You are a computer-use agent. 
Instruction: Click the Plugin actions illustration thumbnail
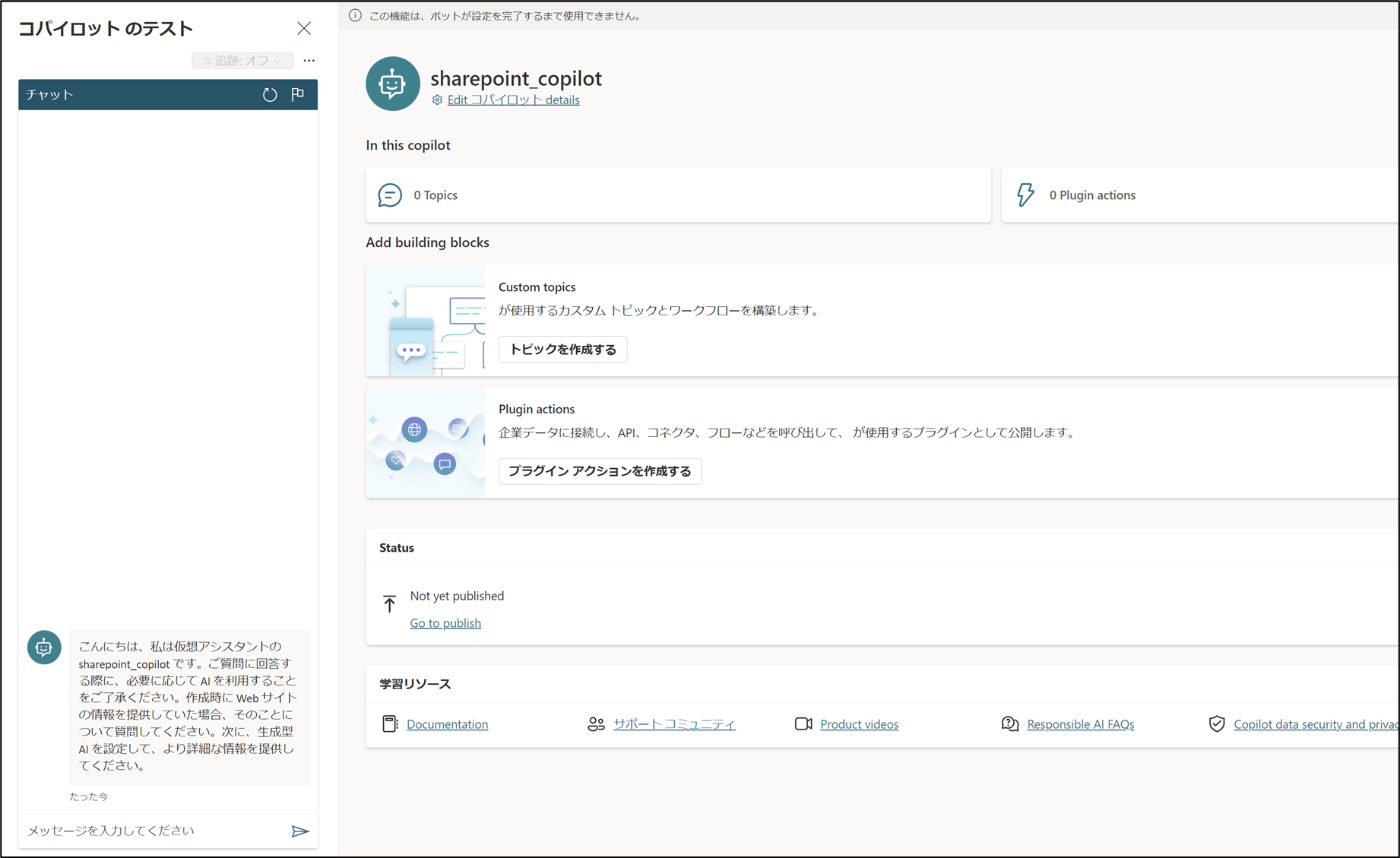(x=426, y=443)
